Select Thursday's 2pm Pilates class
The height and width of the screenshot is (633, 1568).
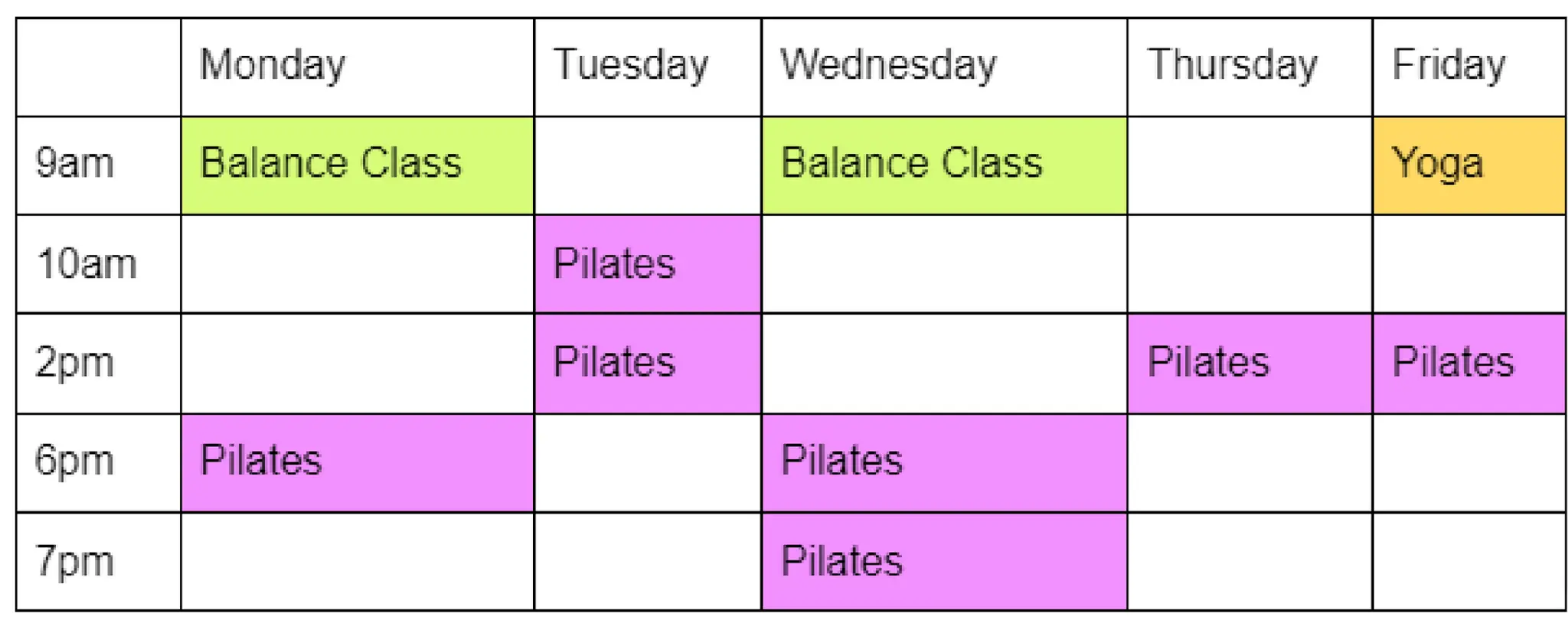[x=1249, y=363]
